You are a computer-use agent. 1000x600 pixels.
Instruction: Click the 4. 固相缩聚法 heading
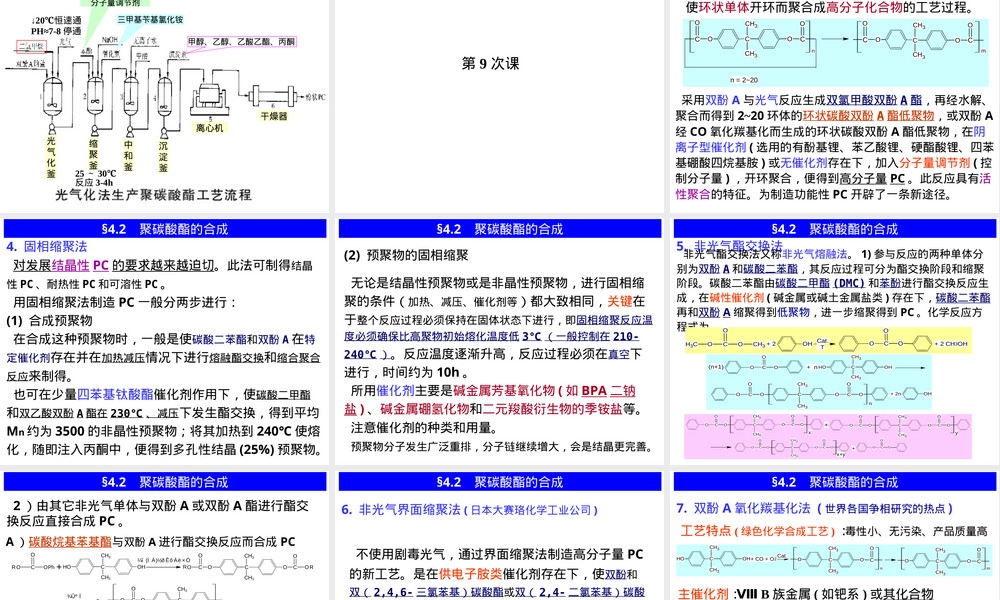point(47,247)
